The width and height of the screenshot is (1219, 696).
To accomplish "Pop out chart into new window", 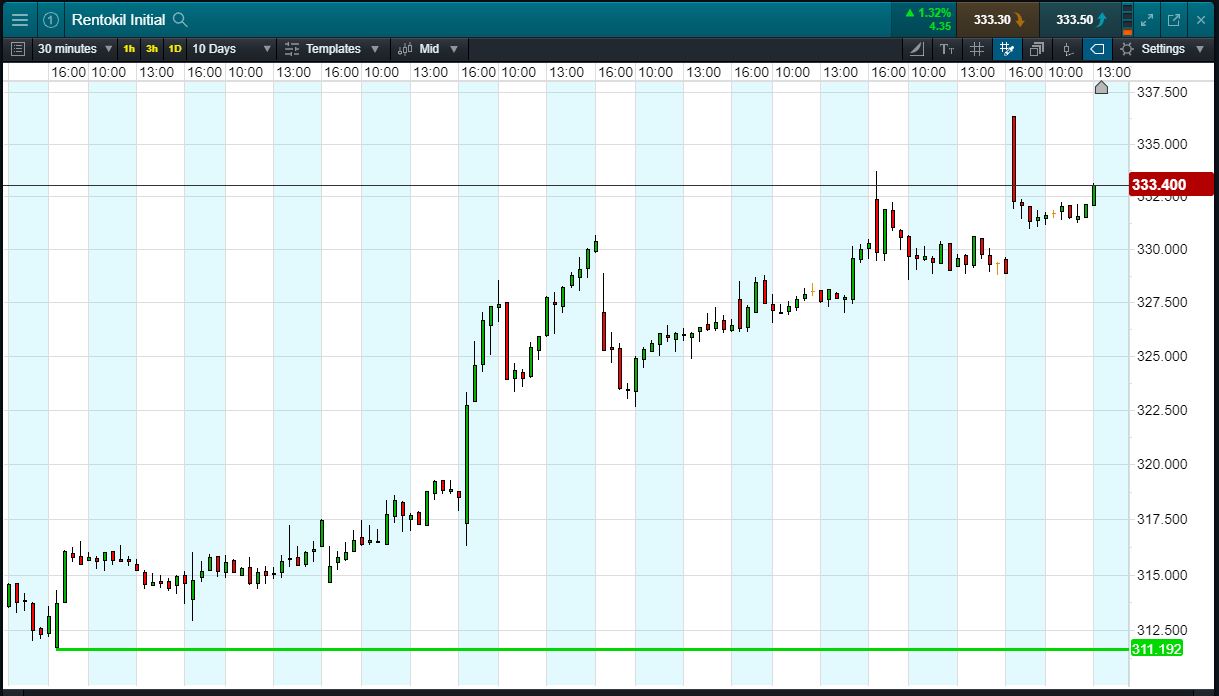I will (1174, 19).
